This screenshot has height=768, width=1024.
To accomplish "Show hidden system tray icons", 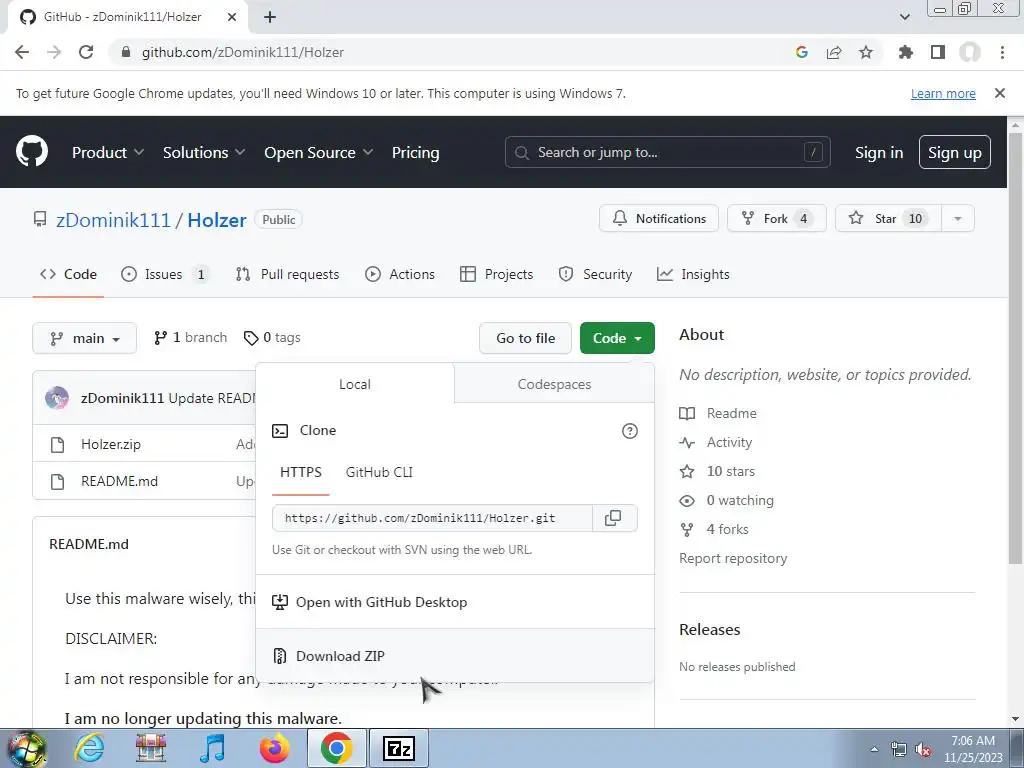I will (874, 750).
